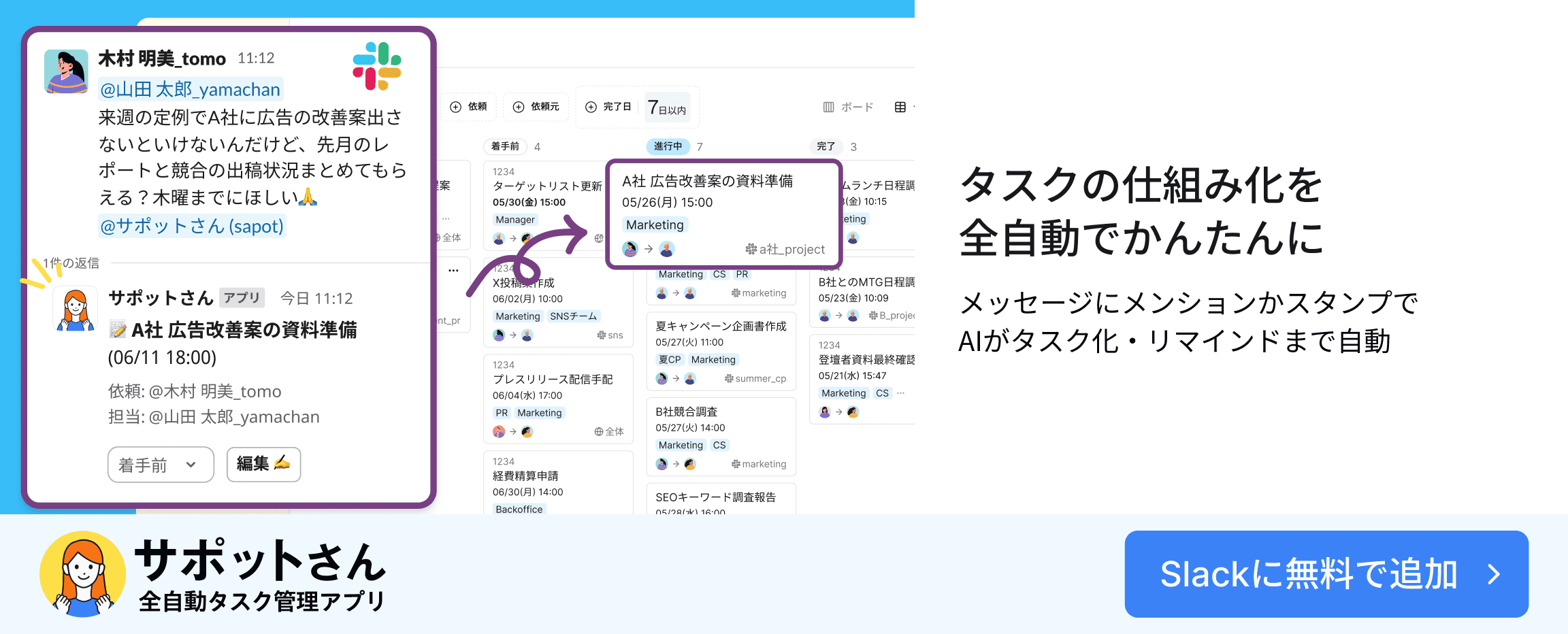Screen dimensions: 1568x634
Task: Open 木村 明美_tomo's avatar
Action: 66,71
